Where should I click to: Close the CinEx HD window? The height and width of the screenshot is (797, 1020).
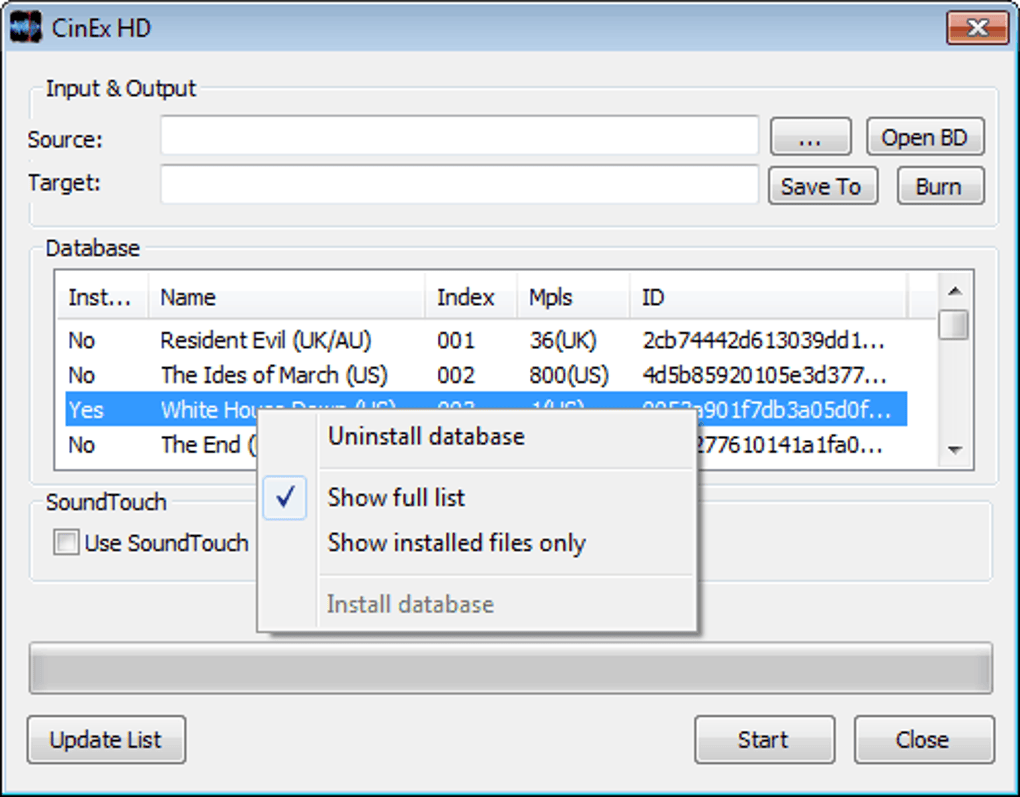(x=978, y=28)
